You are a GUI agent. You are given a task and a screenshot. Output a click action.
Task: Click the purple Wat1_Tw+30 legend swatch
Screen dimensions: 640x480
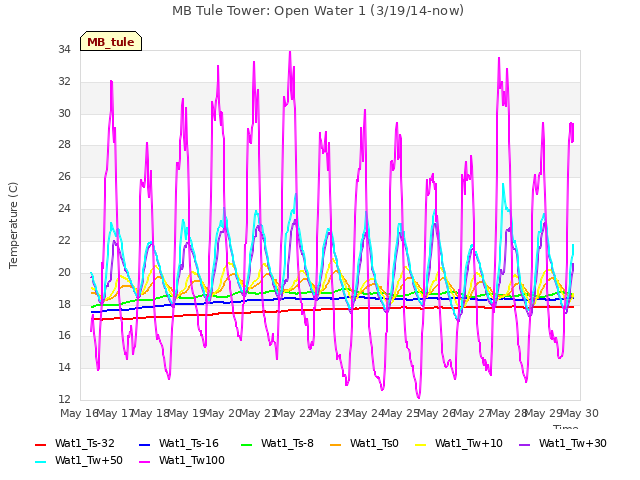(525, 444)
